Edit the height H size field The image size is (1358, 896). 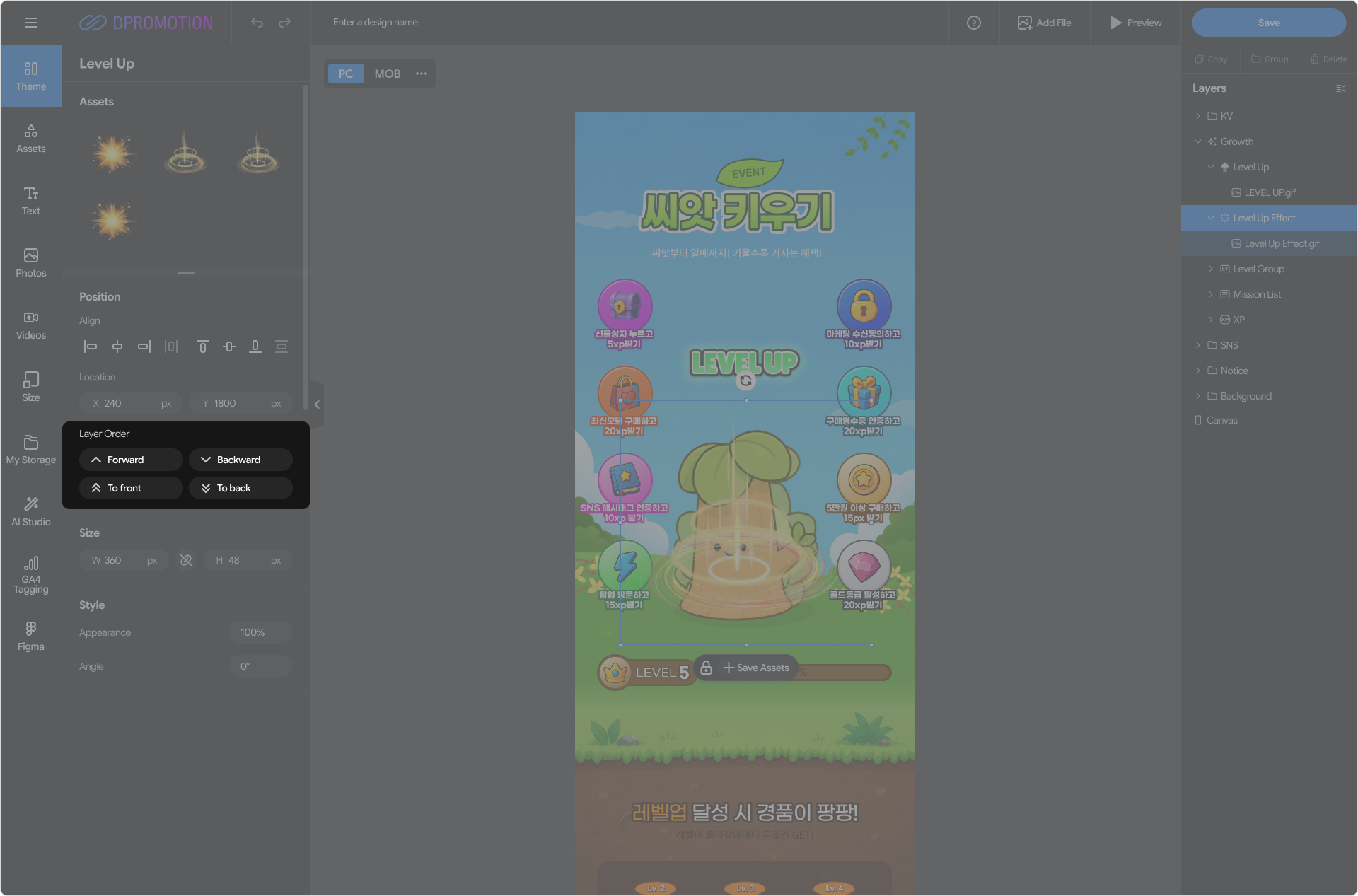(248, 560)
